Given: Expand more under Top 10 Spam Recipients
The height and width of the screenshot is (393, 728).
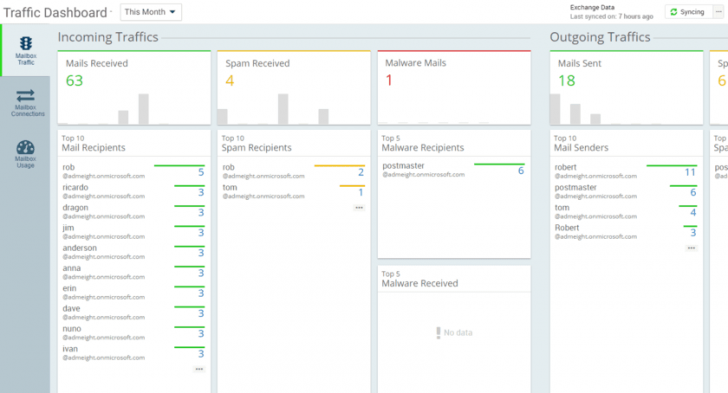Looking at the screenshot, I should (359, 208).
